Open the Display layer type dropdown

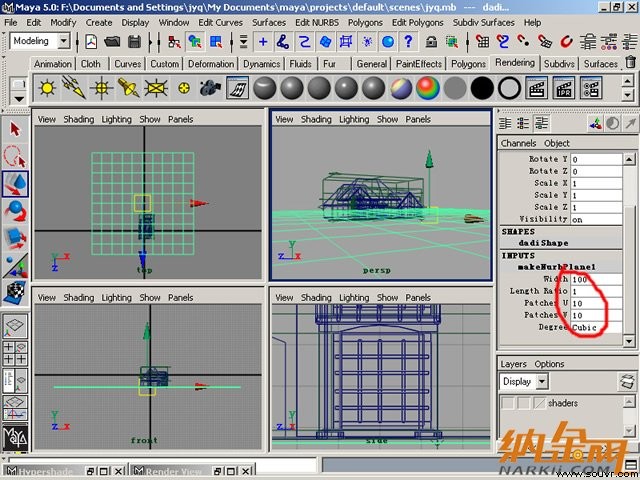(541, 382)
